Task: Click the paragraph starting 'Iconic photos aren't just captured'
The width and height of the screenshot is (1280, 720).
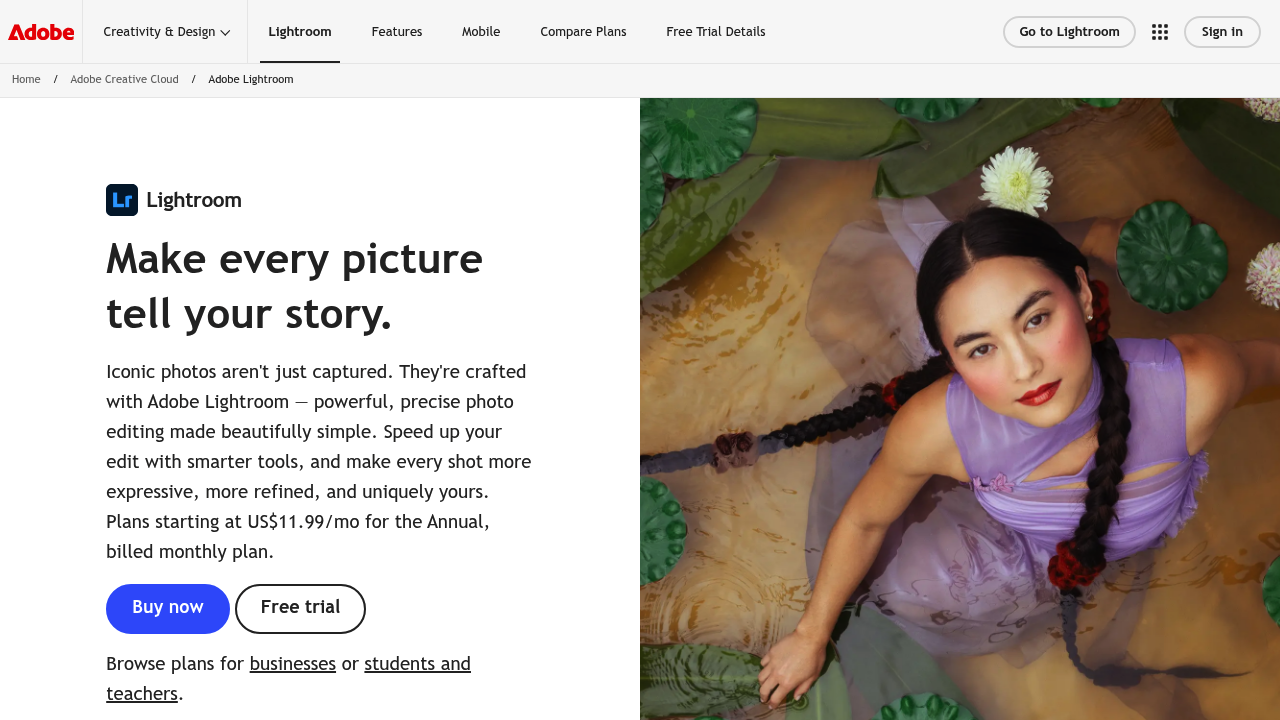Action: coord(319,462)
